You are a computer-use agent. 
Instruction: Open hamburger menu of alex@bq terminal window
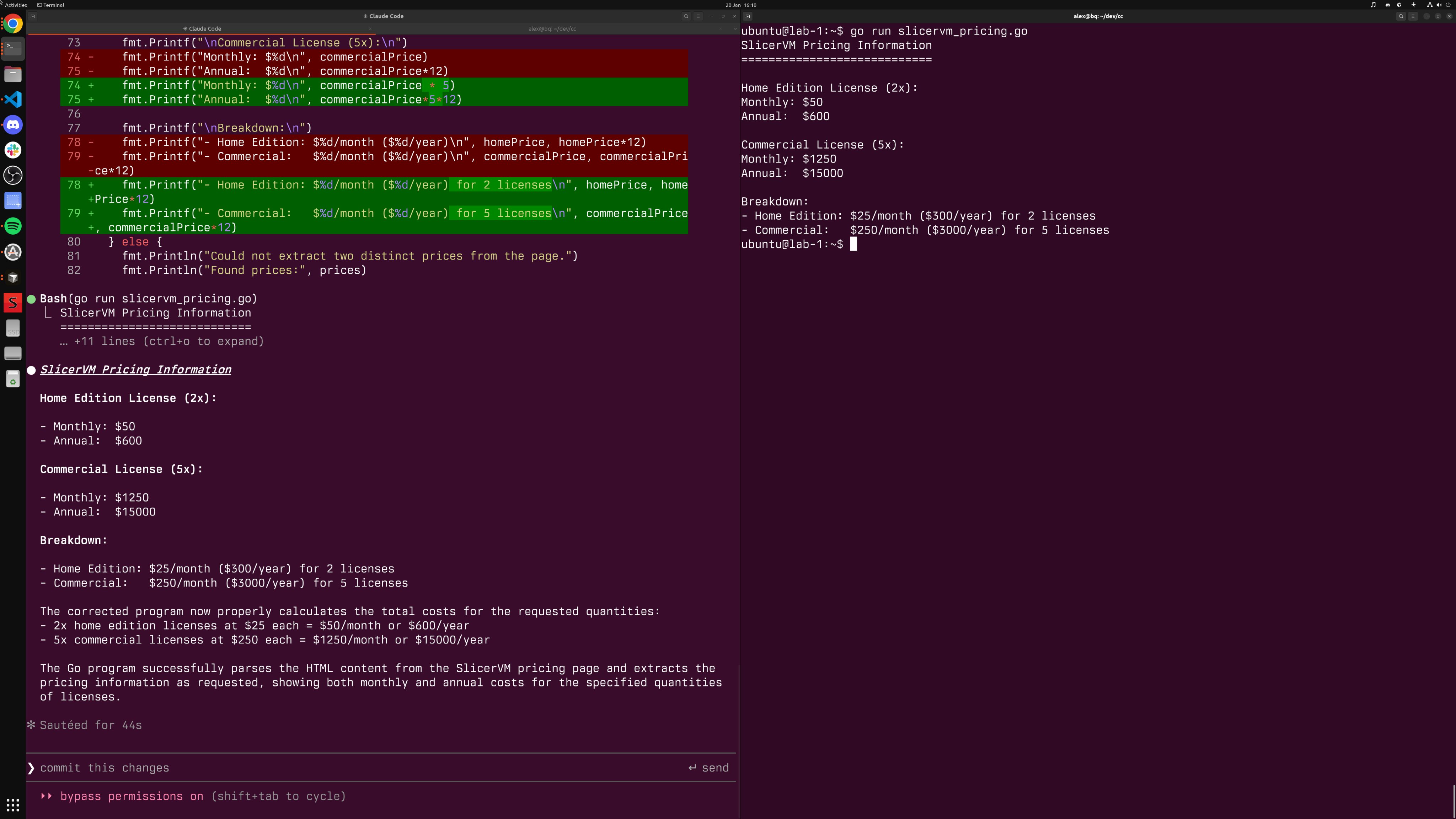click(1413, 16)
